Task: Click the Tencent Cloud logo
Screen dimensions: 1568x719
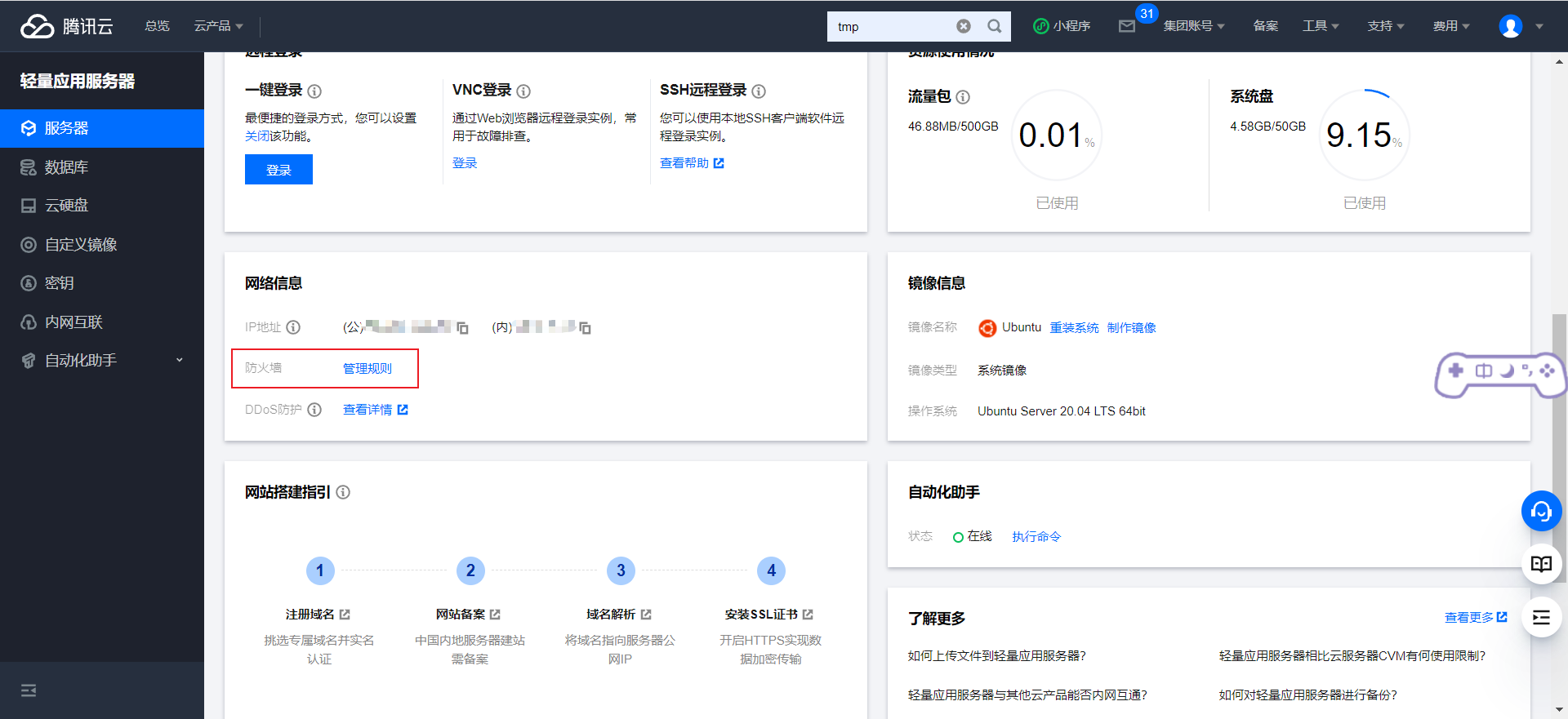Action: (67, 26)
